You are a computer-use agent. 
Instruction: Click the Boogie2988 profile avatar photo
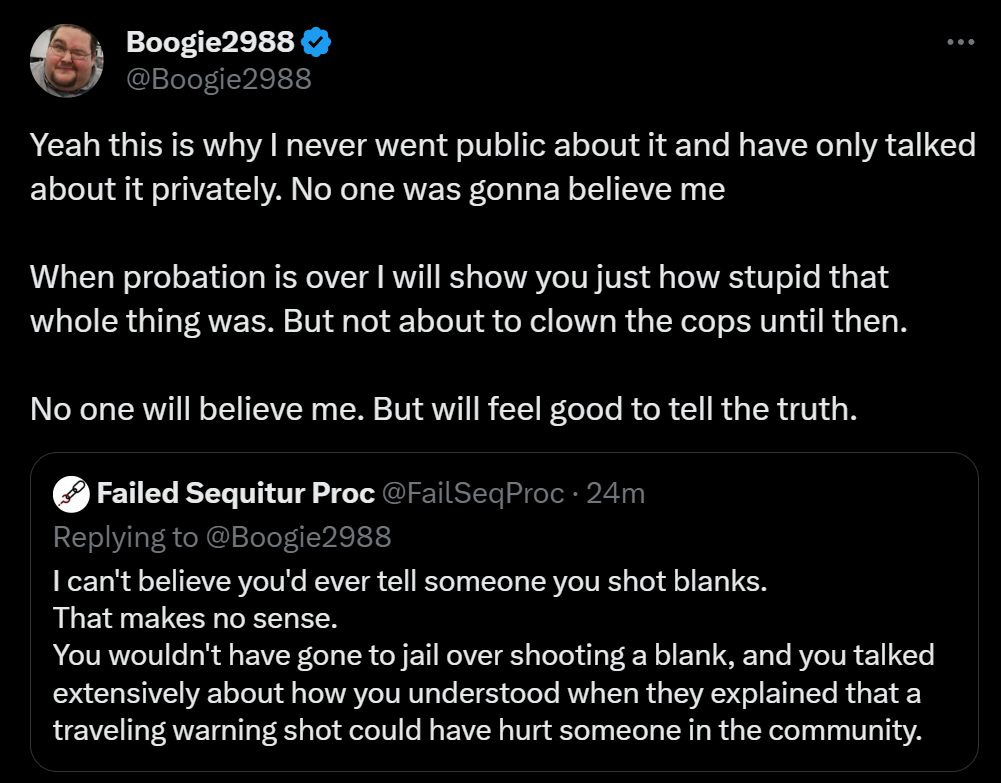tap(67, 60)
